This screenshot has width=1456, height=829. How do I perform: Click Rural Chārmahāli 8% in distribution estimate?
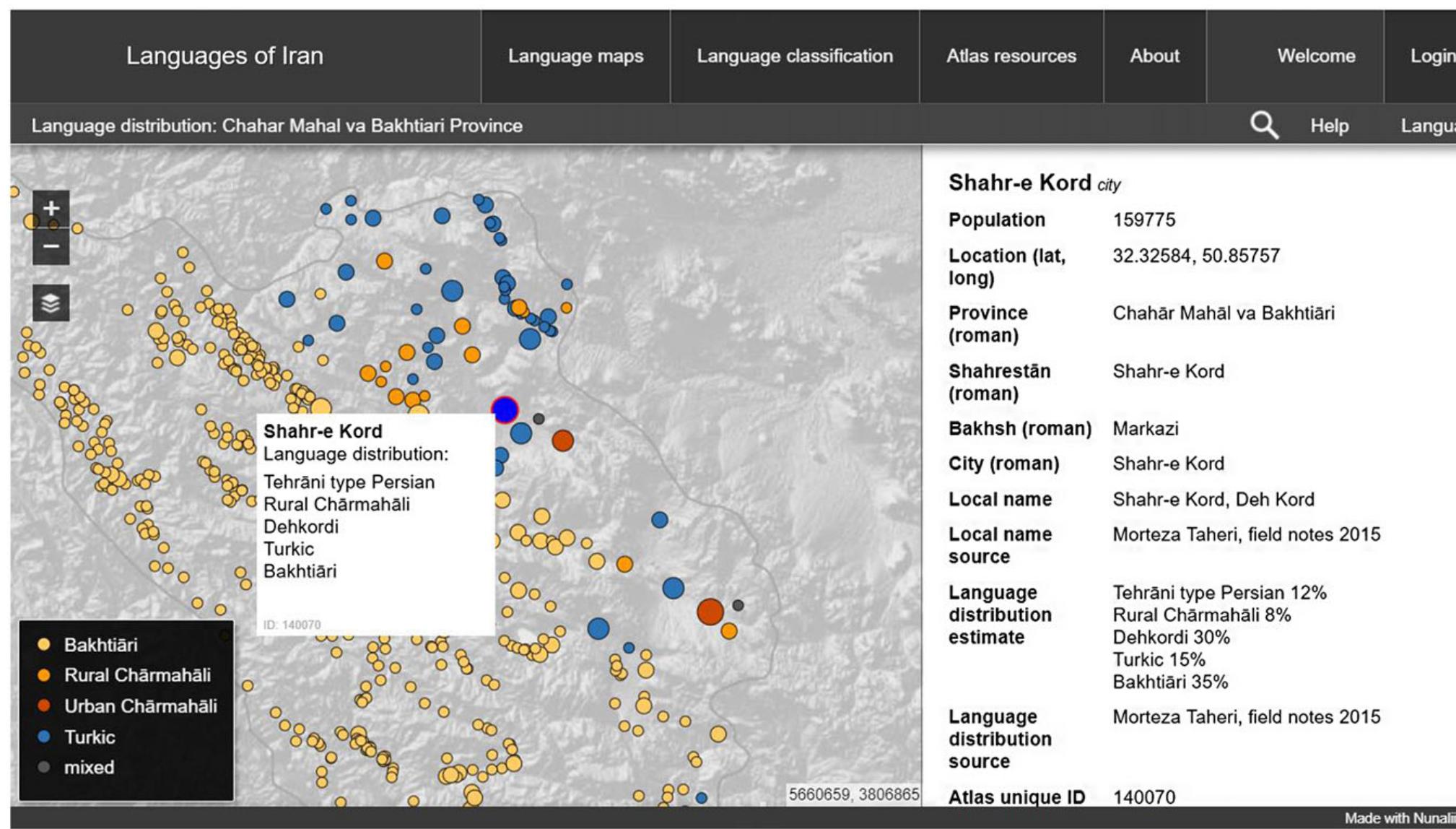(1202, 615)
